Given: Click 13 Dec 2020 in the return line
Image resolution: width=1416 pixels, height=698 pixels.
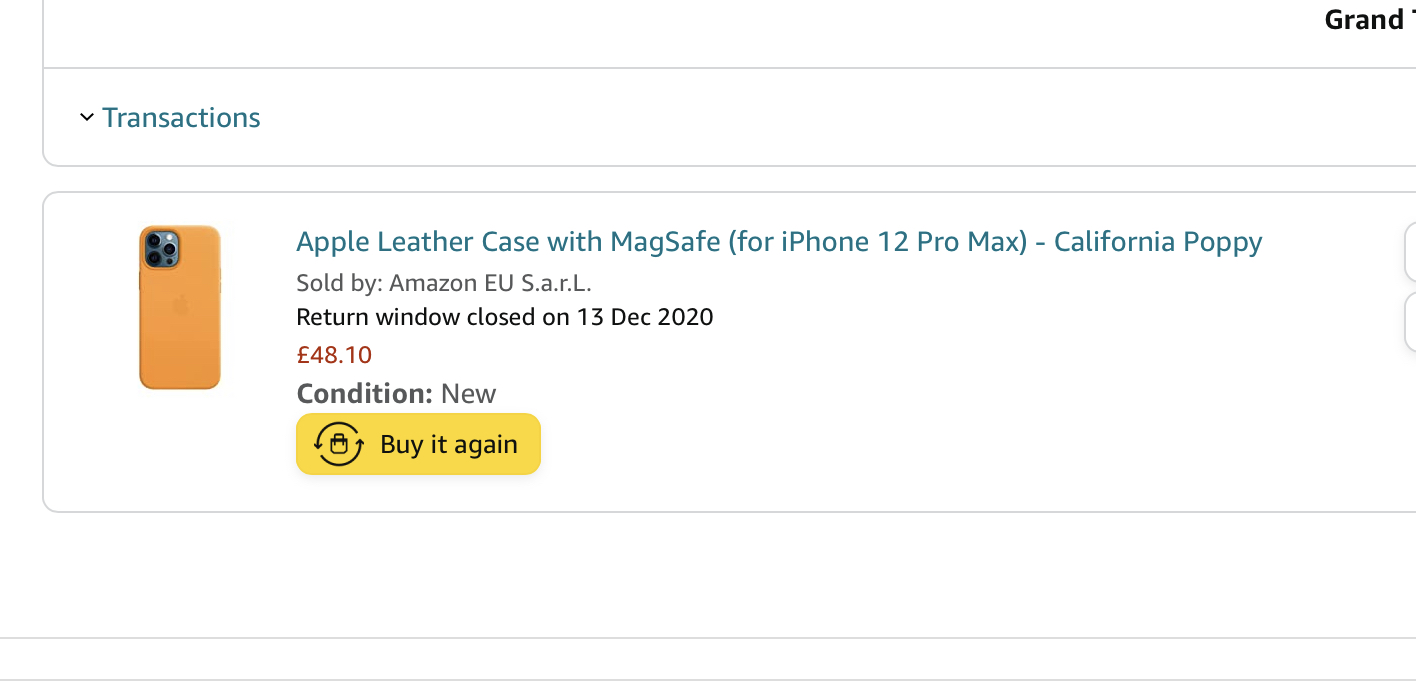Looking at the screenshot, I should 644,318.
